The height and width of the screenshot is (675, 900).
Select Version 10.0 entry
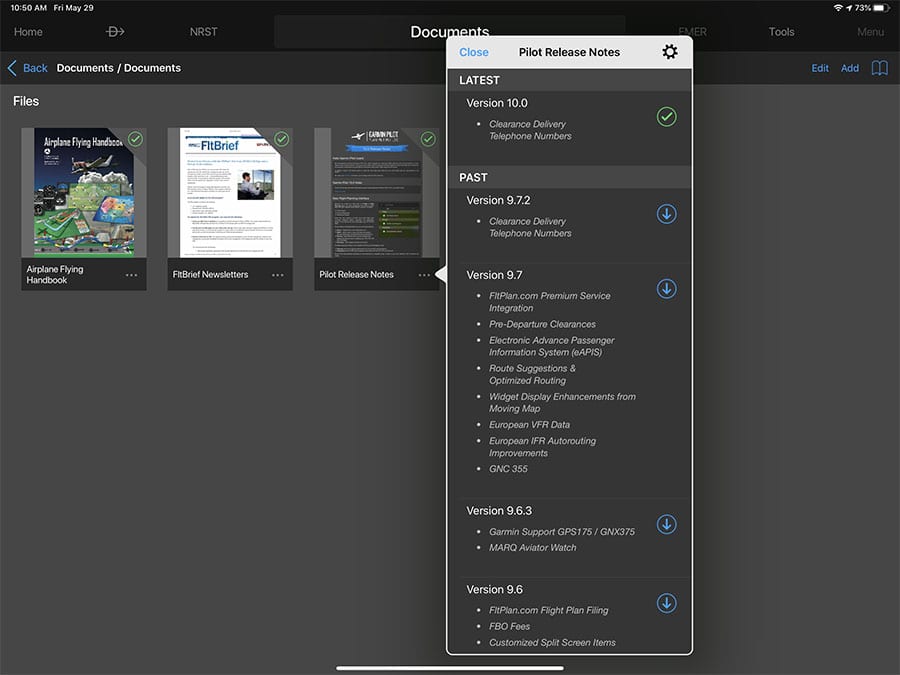(x=569, y=127)
